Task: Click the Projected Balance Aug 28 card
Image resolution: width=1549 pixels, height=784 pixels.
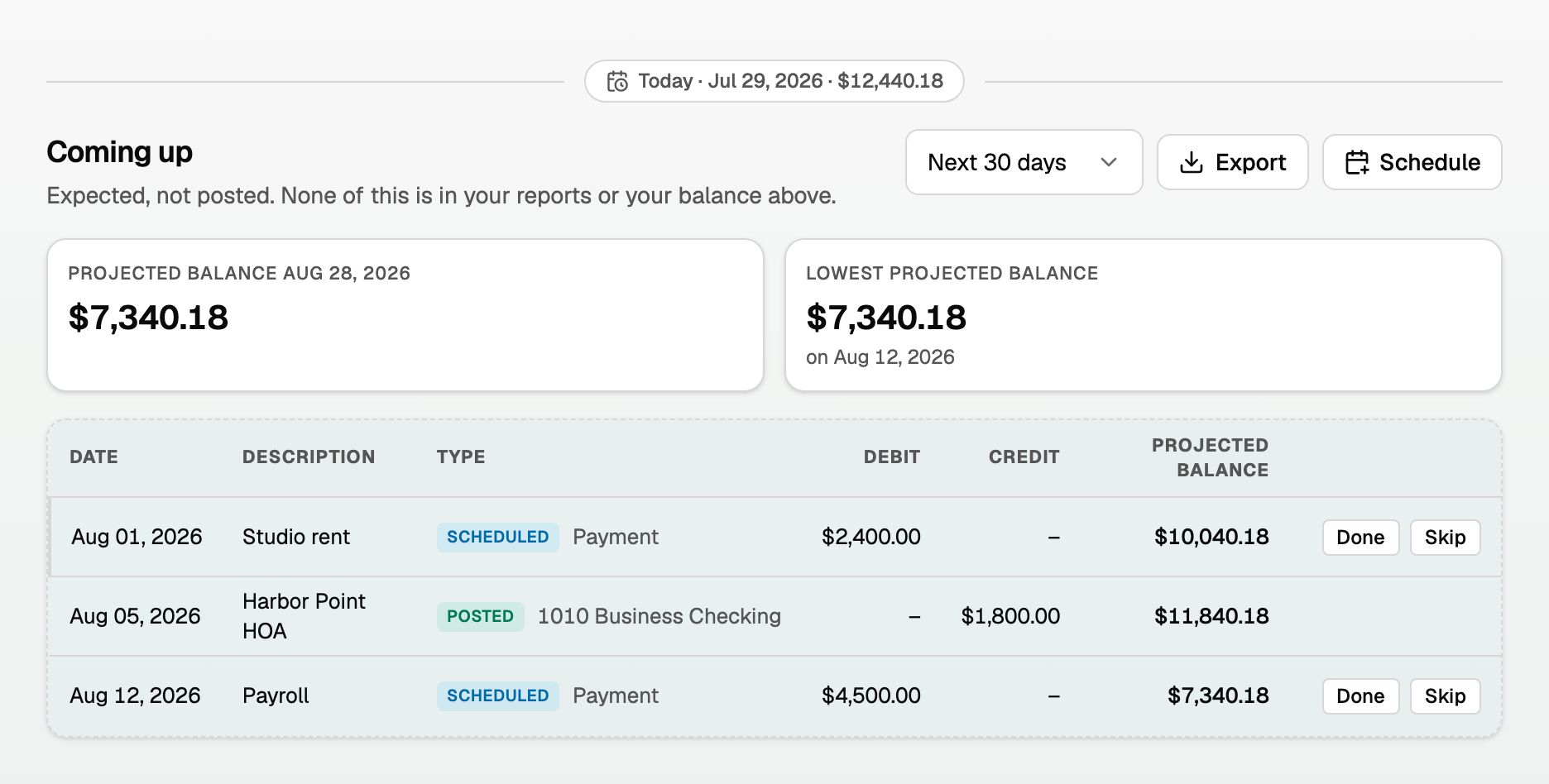Action: pyautogui.click(x=405, y=315)
